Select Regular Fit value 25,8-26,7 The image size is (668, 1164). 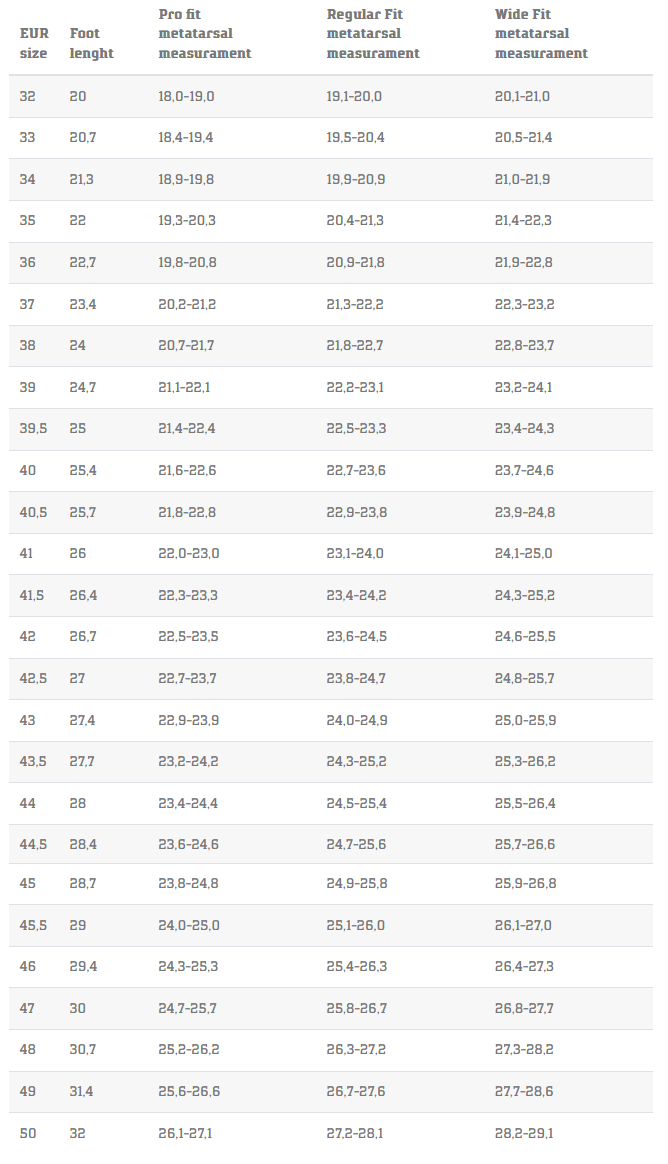(356, 1009)
